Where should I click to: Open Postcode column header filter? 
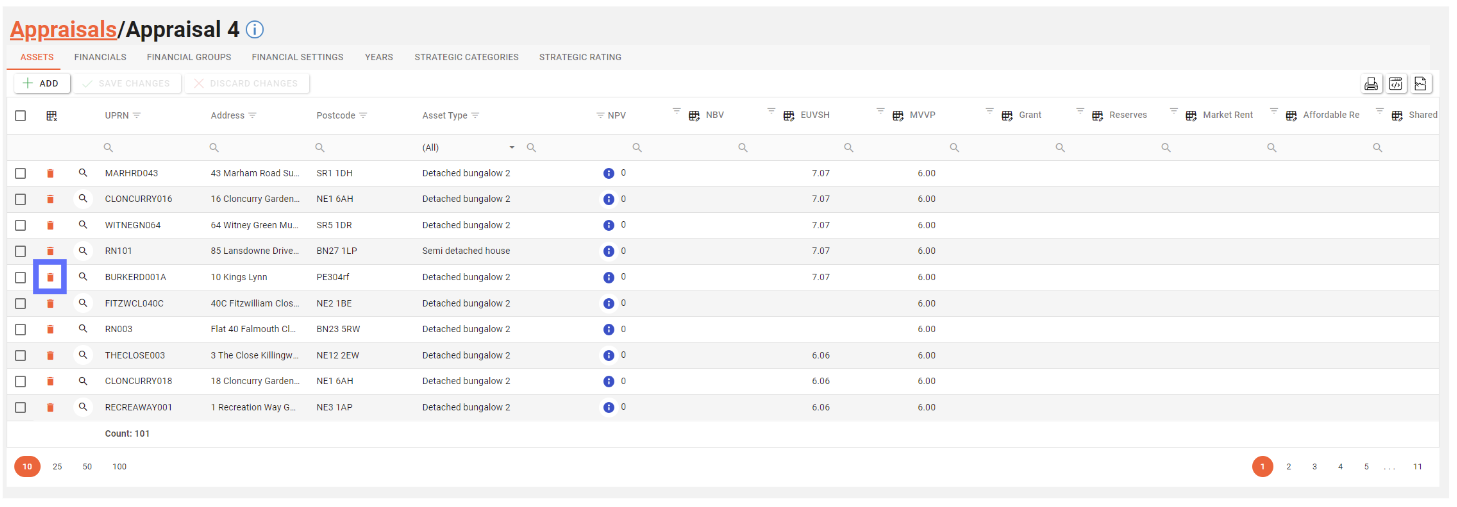(363, 116)
